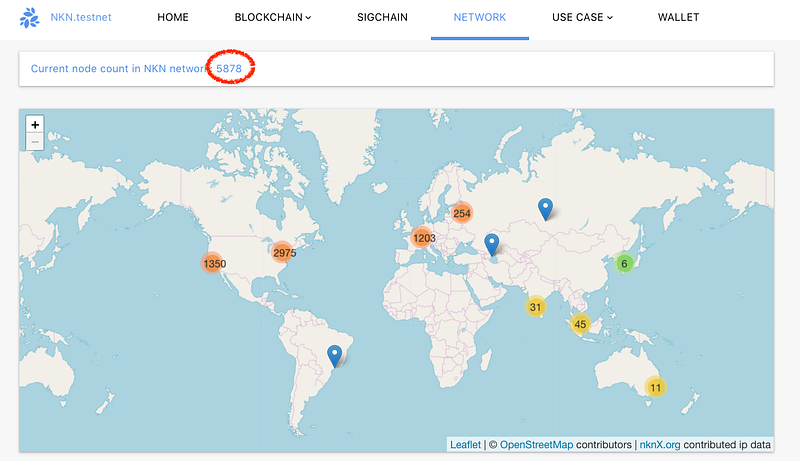This screenshot has height=461, width=800.
Task: Open the NKN.testnet home link
Action: click(81, 17)
